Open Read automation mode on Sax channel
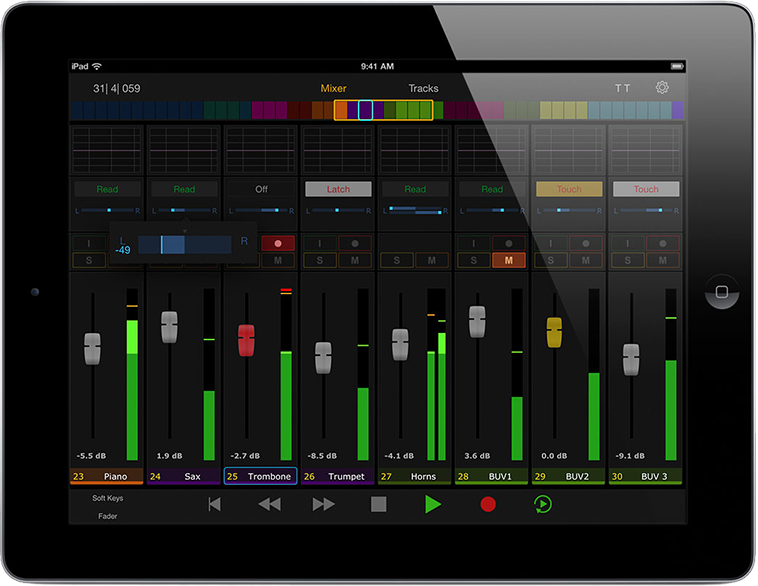This screenshot has height=586, width=758. click(184, 189)
